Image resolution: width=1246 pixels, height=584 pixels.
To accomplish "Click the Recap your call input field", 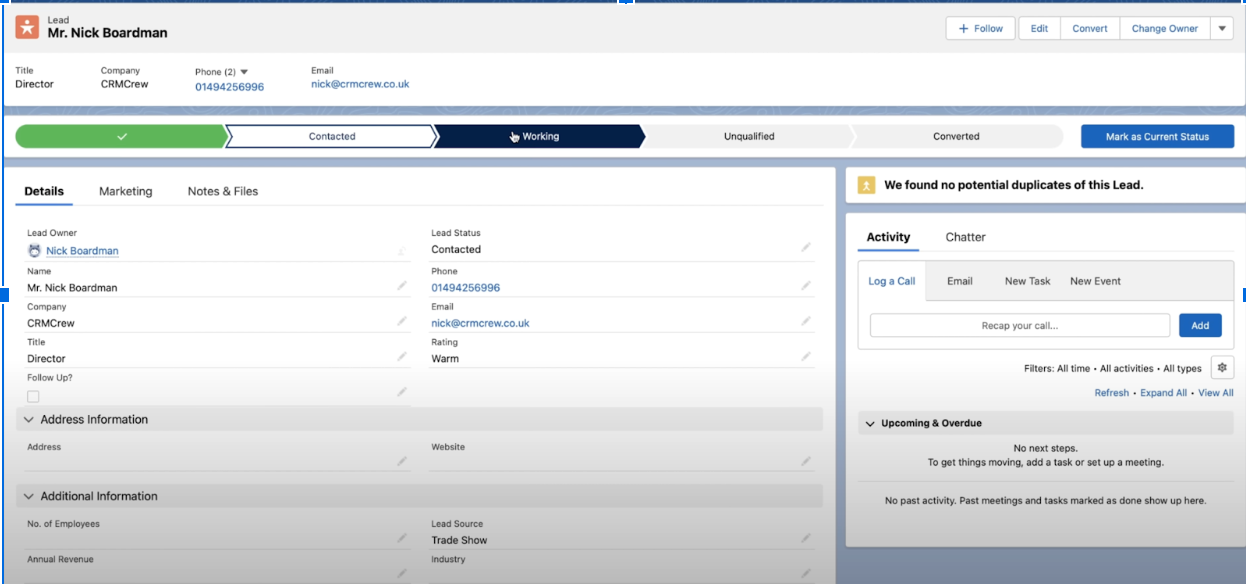I will (x=1019, y=325).
